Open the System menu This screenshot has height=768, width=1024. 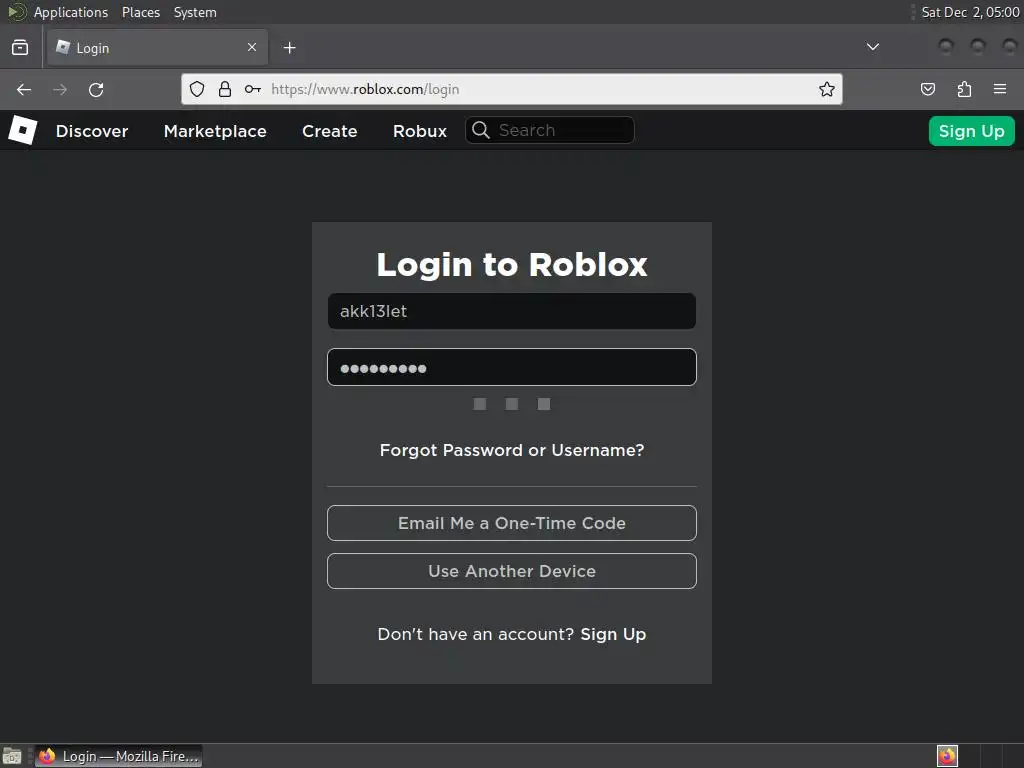pyautogui.click(x=195, y=12)
